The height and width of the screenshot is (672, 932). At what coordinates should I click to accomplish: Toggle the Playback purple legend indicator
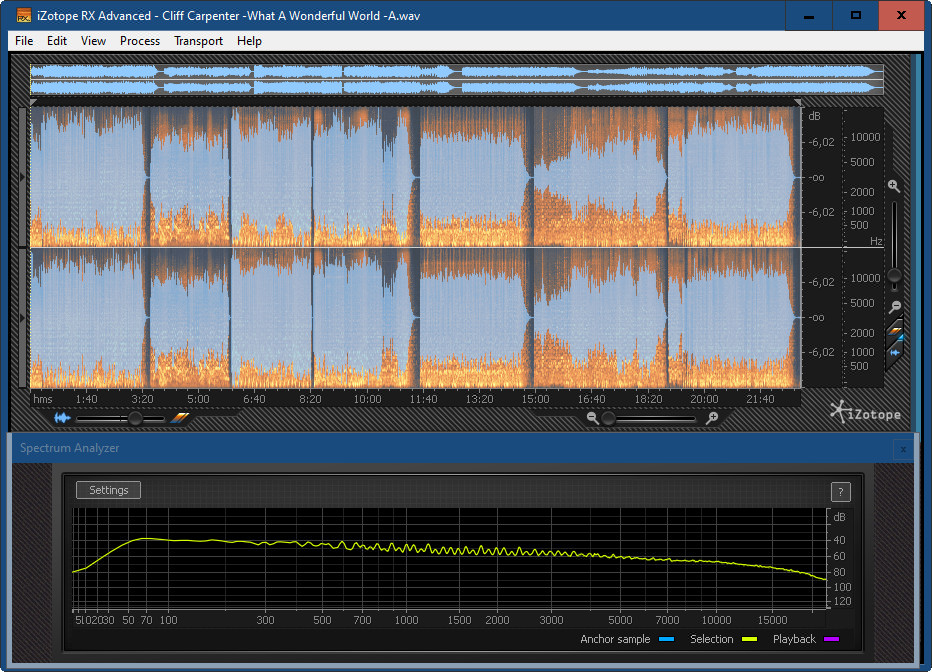pyautogui.click(x=830, y=639)
